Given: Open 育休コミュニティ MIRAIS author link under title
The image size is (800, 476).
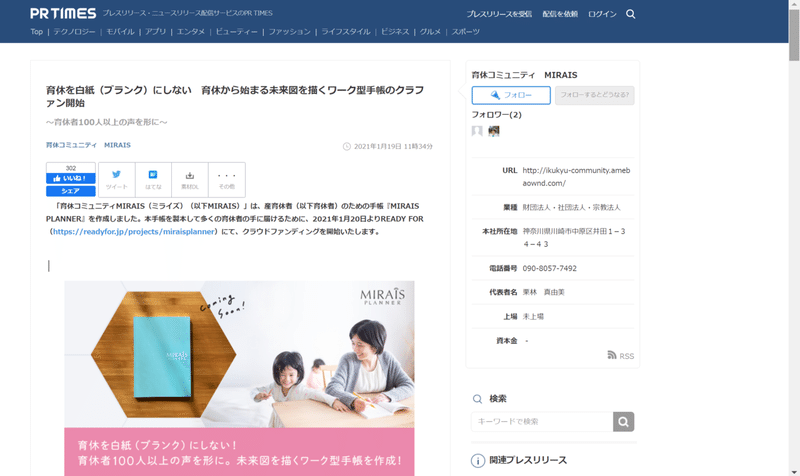Looking at the screenshot, I should tap(88, 145).
